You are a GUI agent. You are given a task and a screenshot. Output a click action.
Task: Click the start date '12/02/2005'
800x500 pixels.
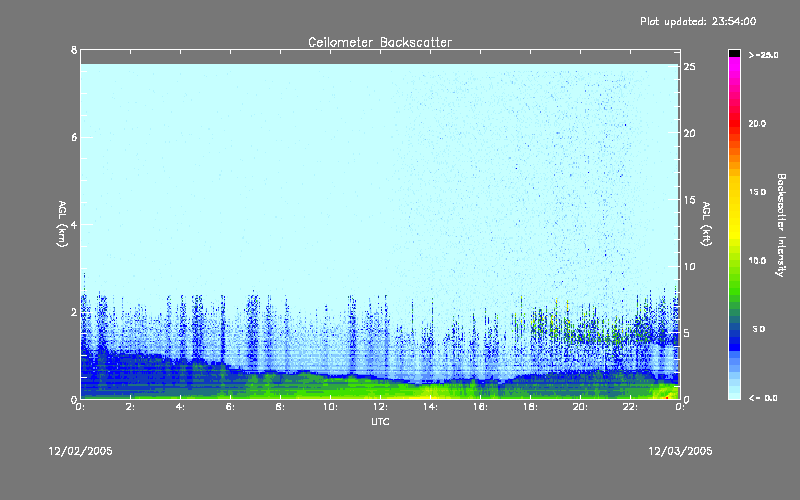coord(80,451)
